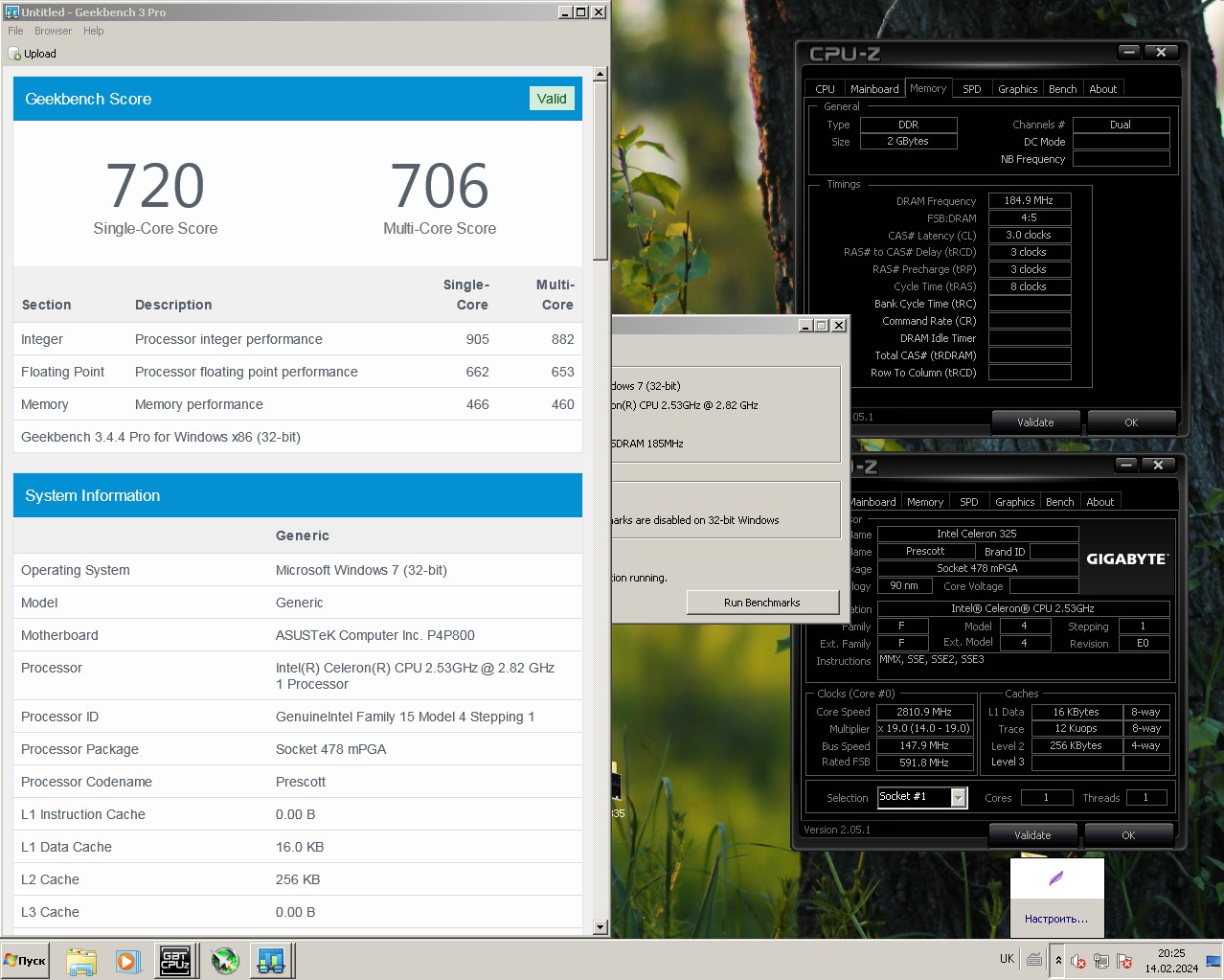Close the lower CPU-Z window

[1158, 466]
